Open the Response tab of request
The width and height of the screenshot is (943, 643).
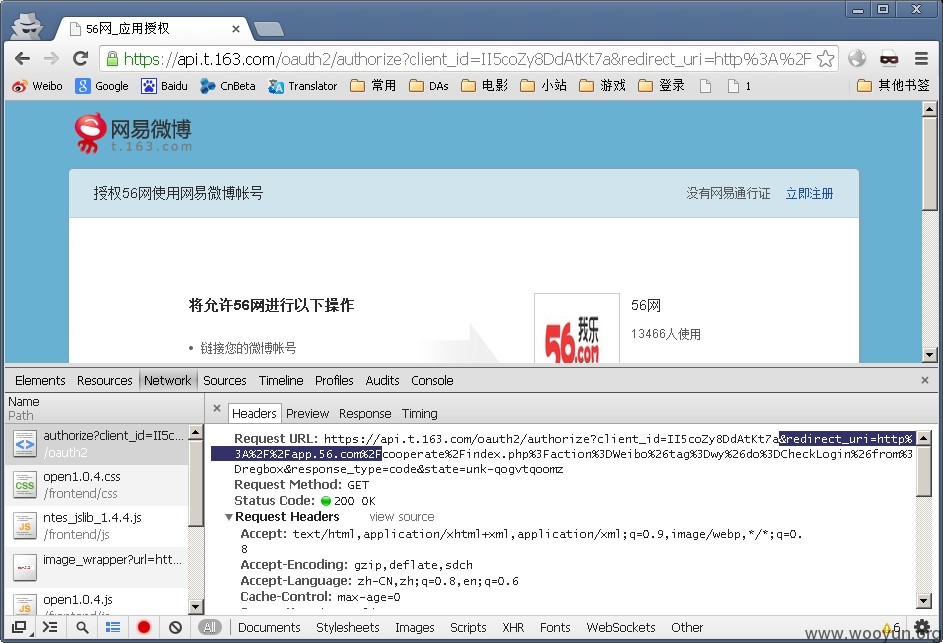pyautogui.click(x=365, y=413)
